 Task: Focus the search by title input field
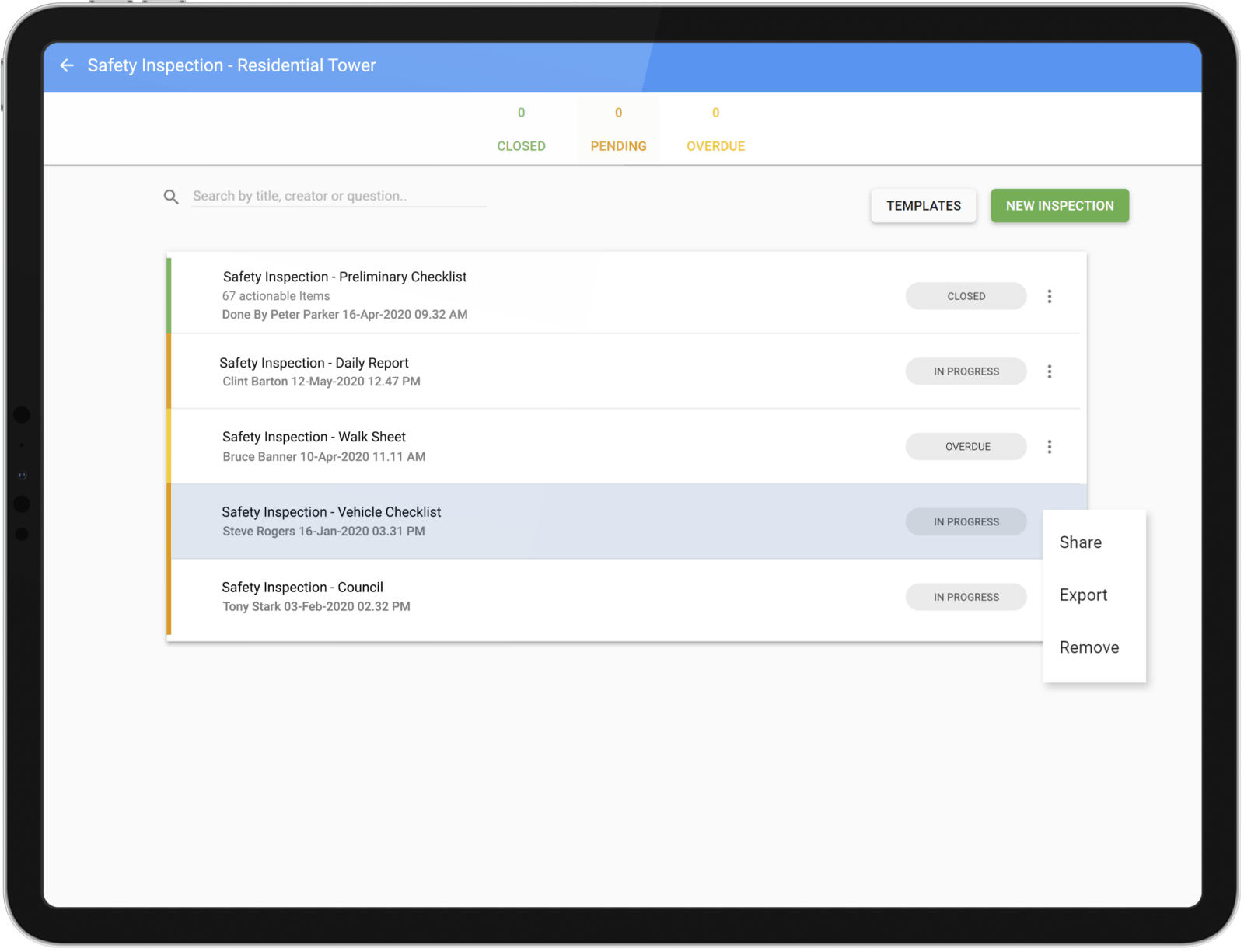pos(339,197)
